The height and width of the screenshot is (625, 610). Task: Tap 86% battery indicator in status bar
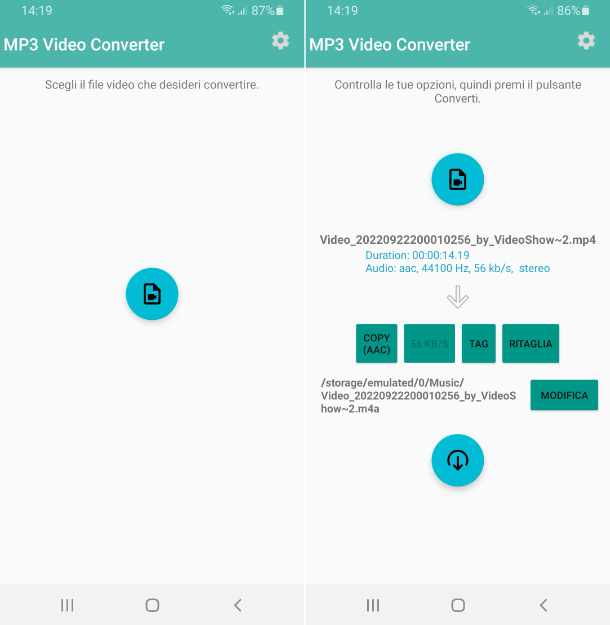(573, 11)
